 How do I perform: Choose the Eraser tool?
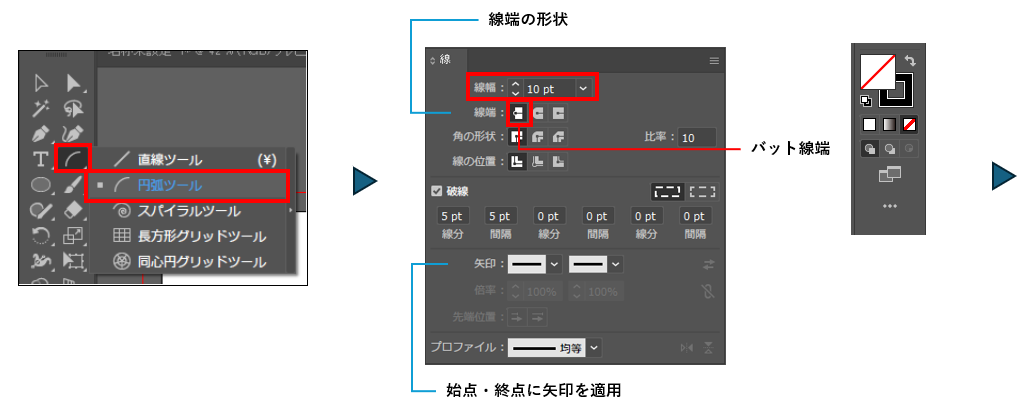(x=72, y=210)
